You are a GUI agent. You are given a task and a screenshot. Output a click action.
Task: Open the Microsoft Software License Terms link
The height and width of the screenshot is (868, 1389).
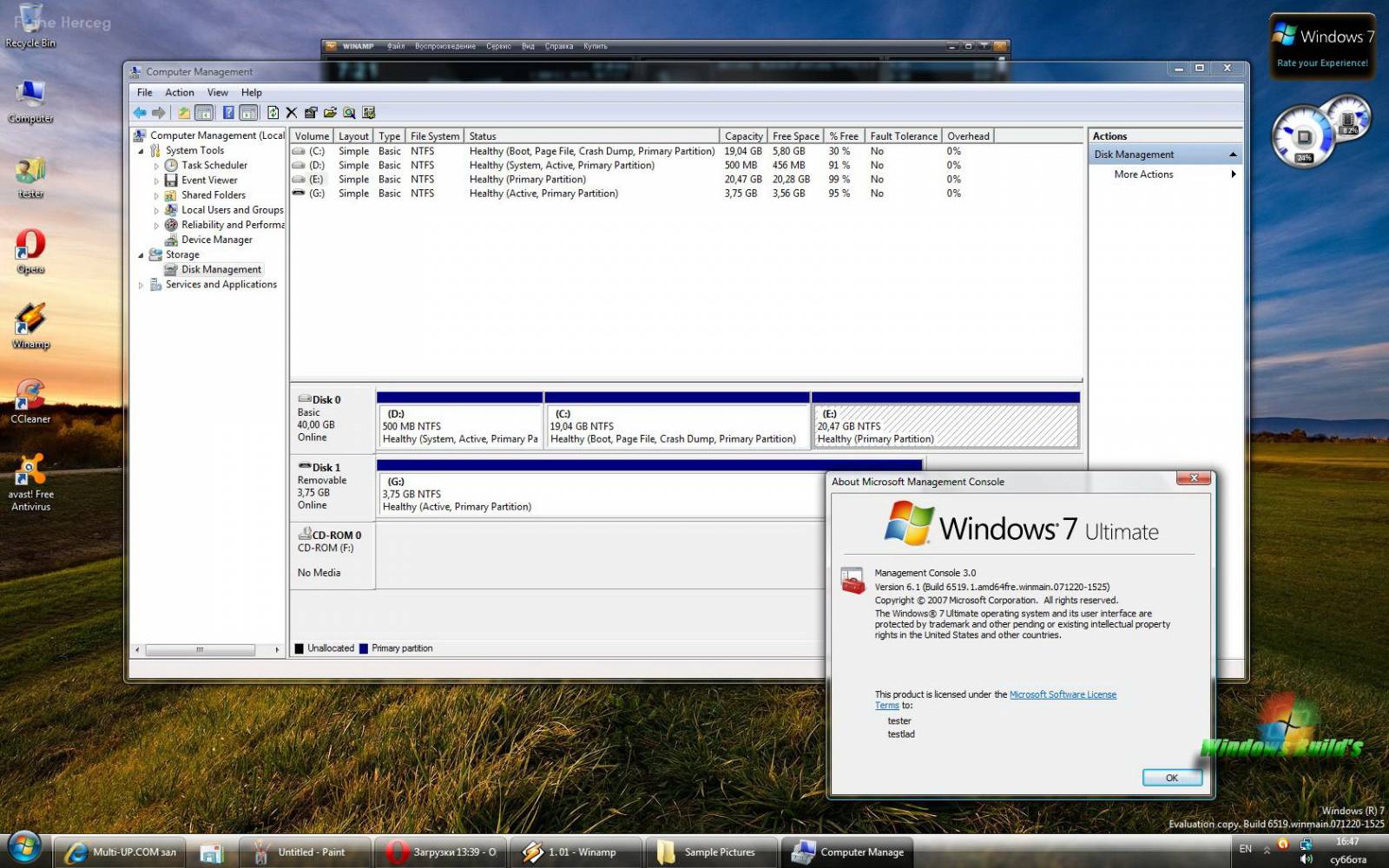point(1063,694)
